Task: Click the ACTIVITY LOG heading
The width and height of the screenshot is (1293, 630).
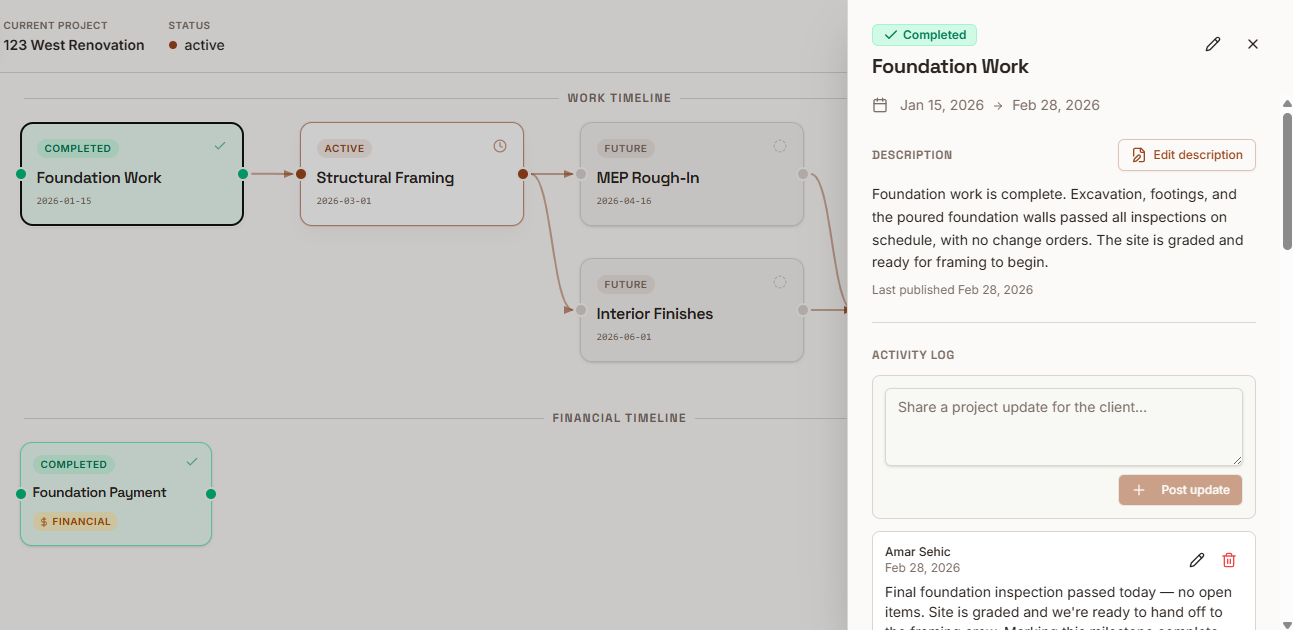Action: 913,355
